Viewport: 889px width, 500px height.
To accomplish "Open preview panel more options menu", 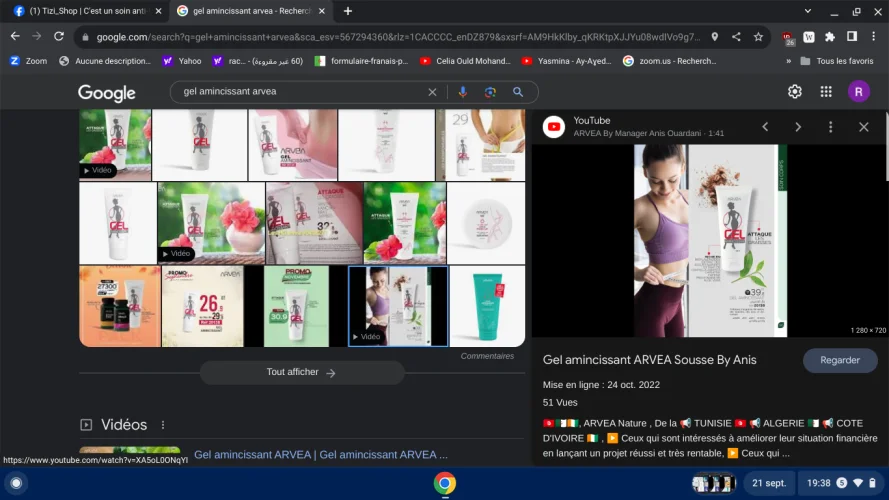I will tap(830, 127).
